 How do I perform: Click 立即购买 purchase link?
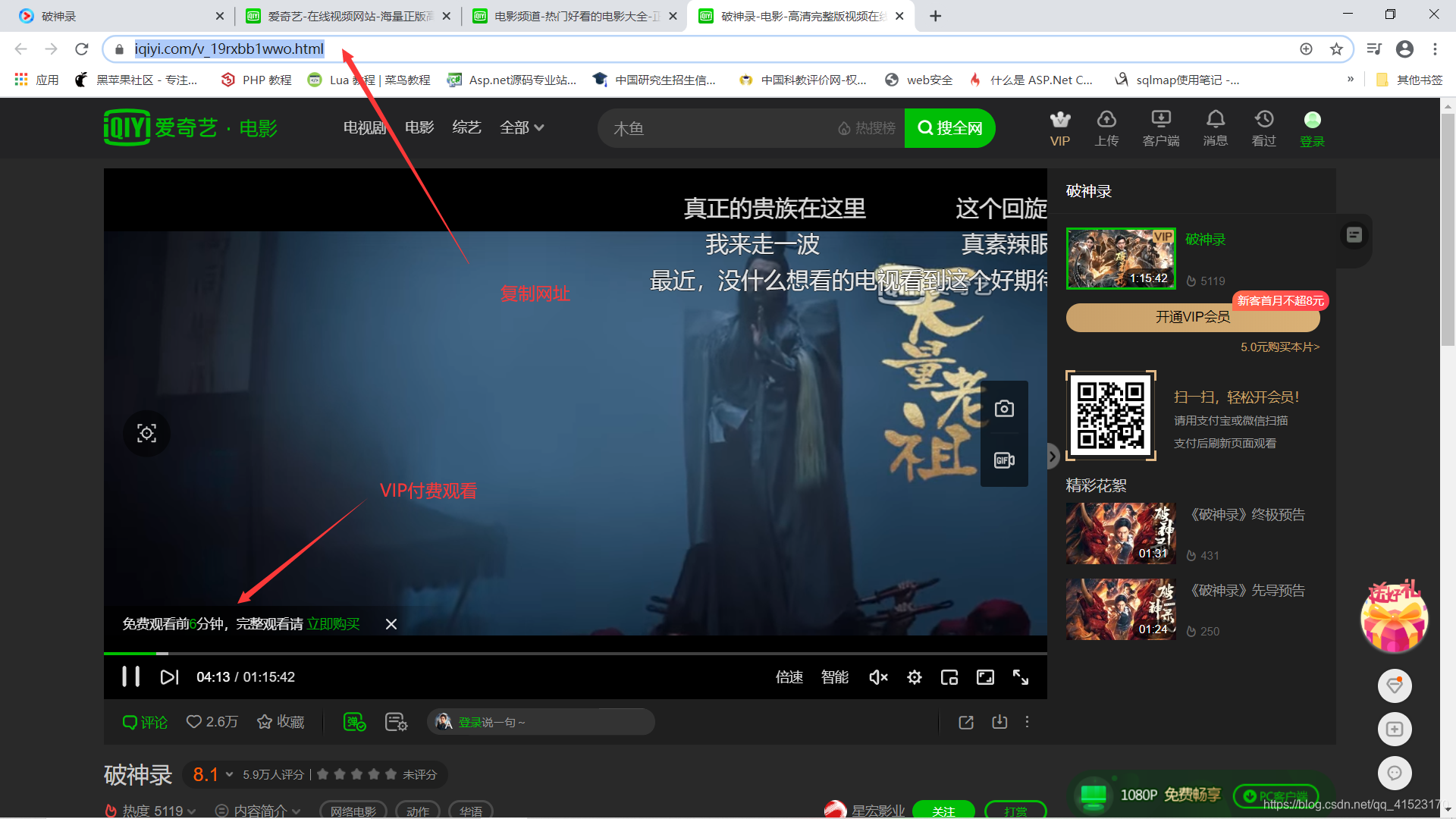click(333, 624)
